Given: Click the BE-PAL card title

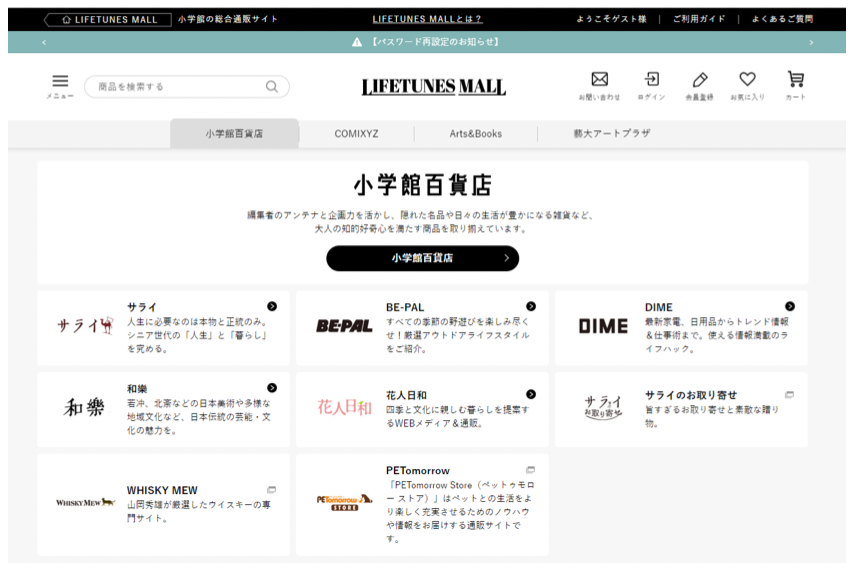Looking at the screenshot, I should tap(405, 307).
